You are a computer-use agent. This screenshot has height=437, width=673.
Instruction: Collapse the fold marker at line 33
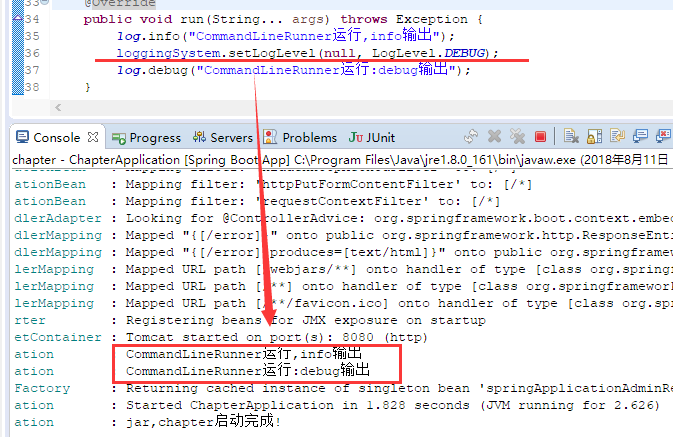[44, 3]
